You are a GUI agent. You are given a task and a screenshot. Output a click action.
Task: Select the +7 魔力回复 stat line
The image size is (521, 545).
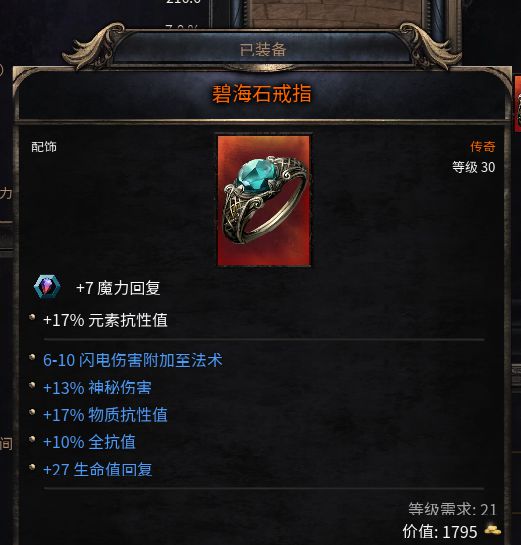[118, 288]
